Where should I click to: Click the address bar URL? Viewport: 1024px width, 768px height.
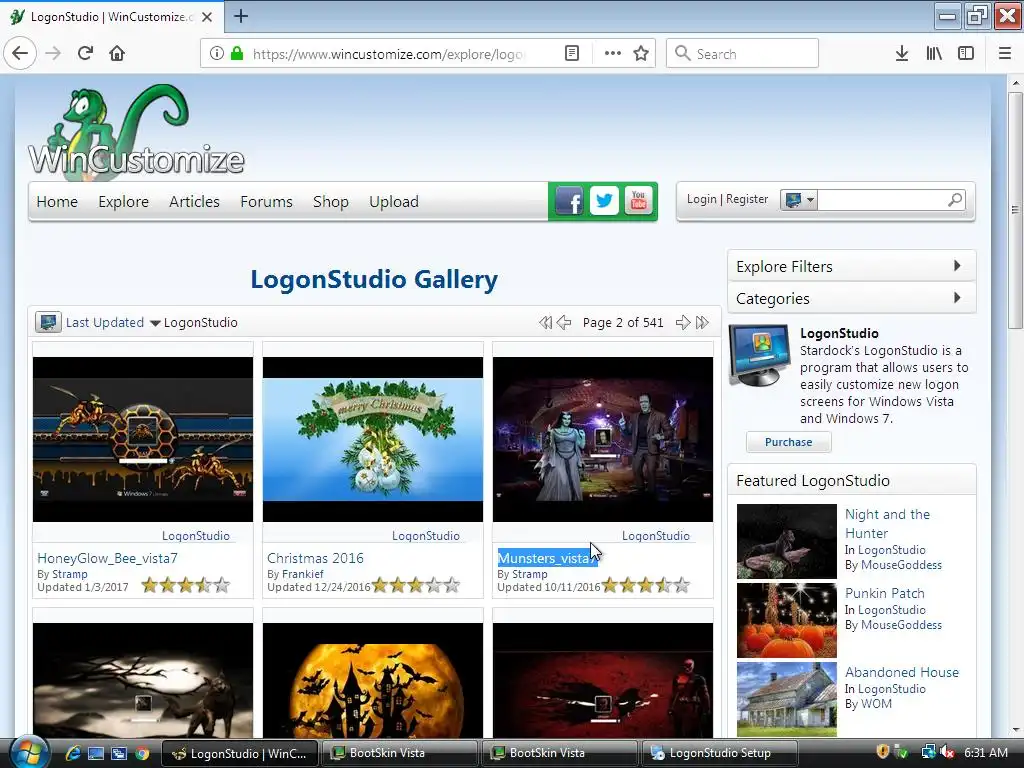click(389, 54)
